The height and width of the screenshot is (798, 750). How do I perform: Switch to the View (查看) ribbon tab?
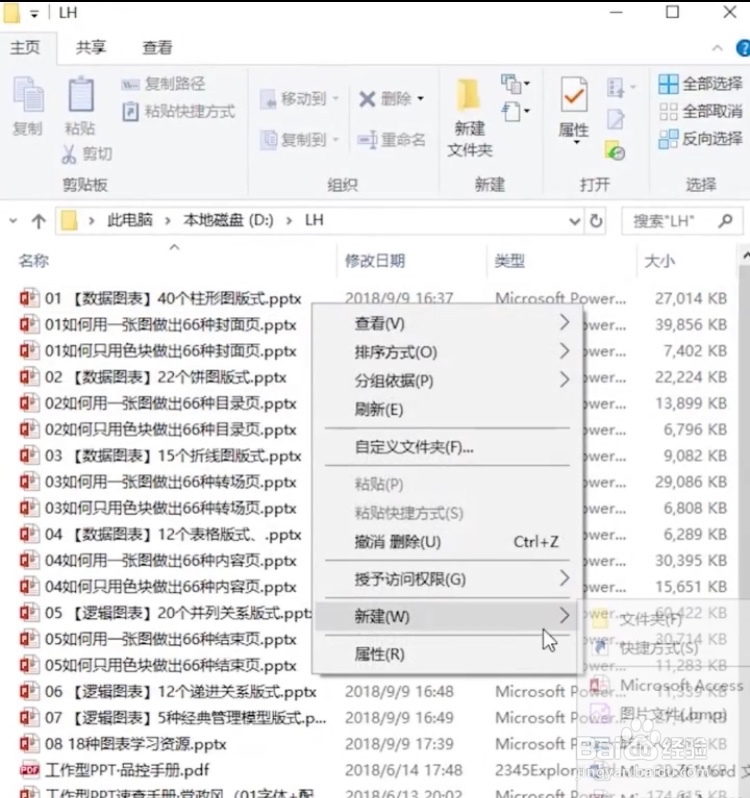(157, 48)
